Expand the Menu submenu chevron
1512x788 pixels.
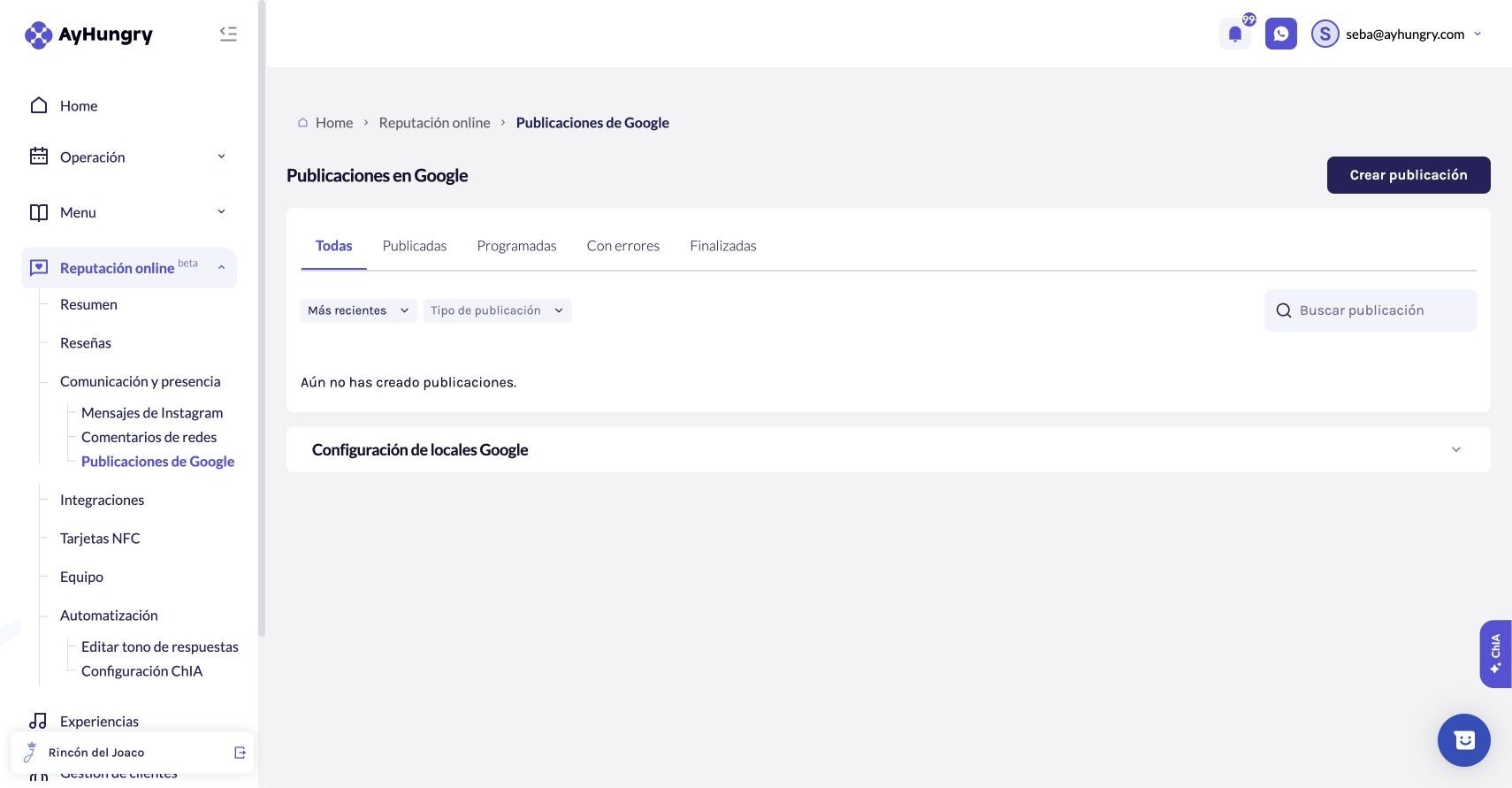click(x=221, y=211)
